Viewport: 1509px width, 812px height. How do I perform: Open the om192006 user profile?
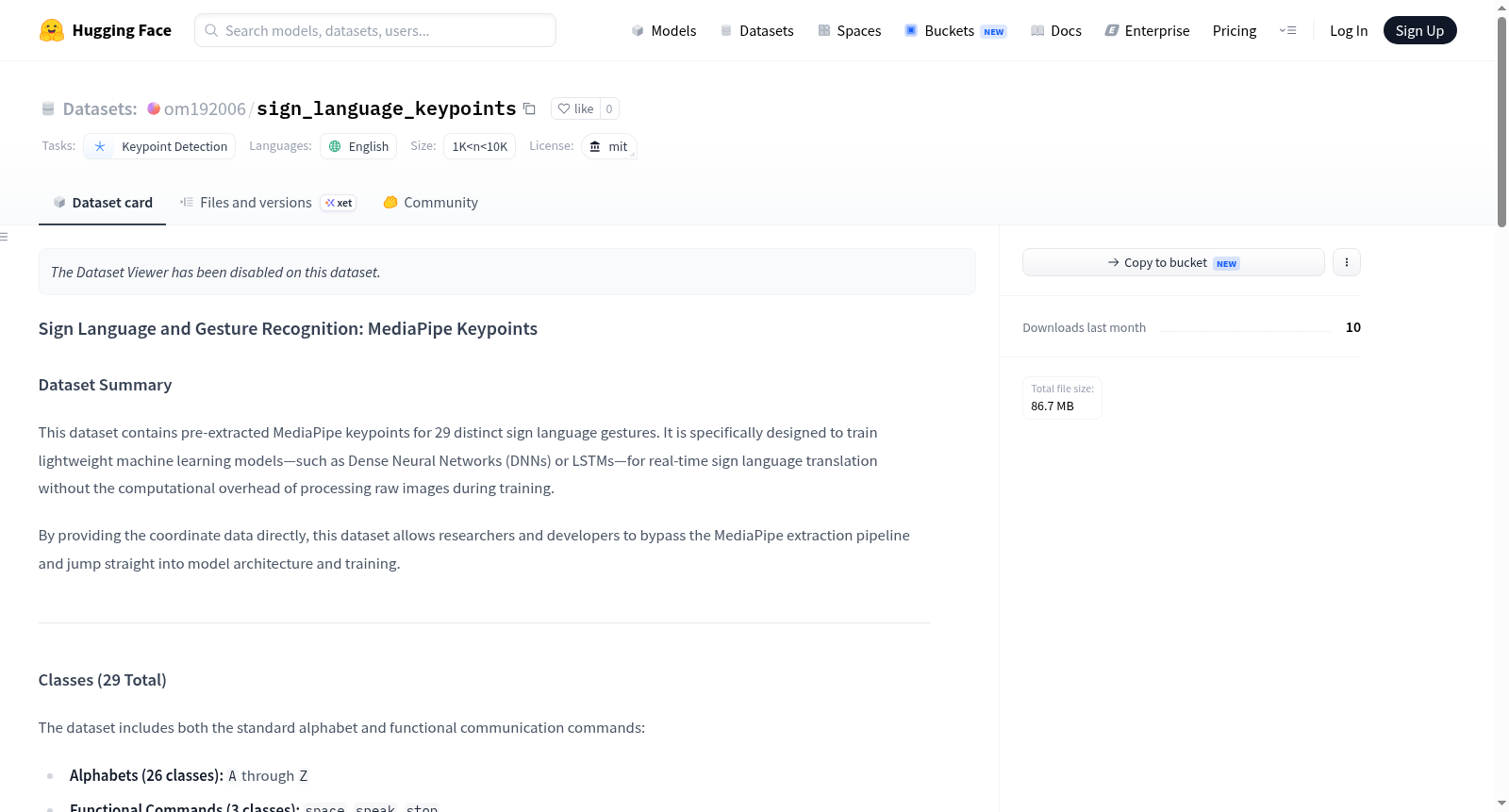(x=205, y=108)
